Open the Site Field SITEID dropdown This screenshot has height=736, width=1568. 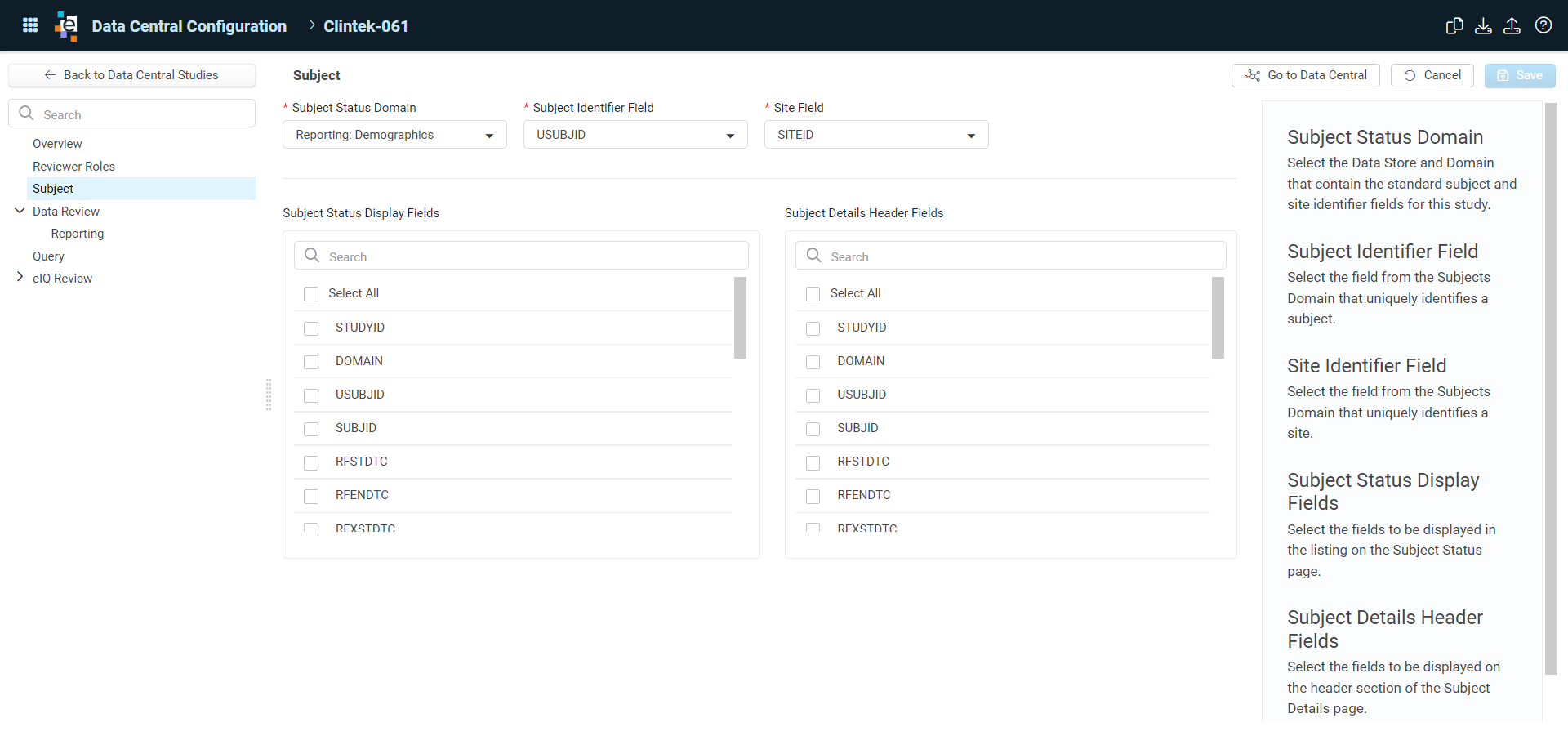876,135
